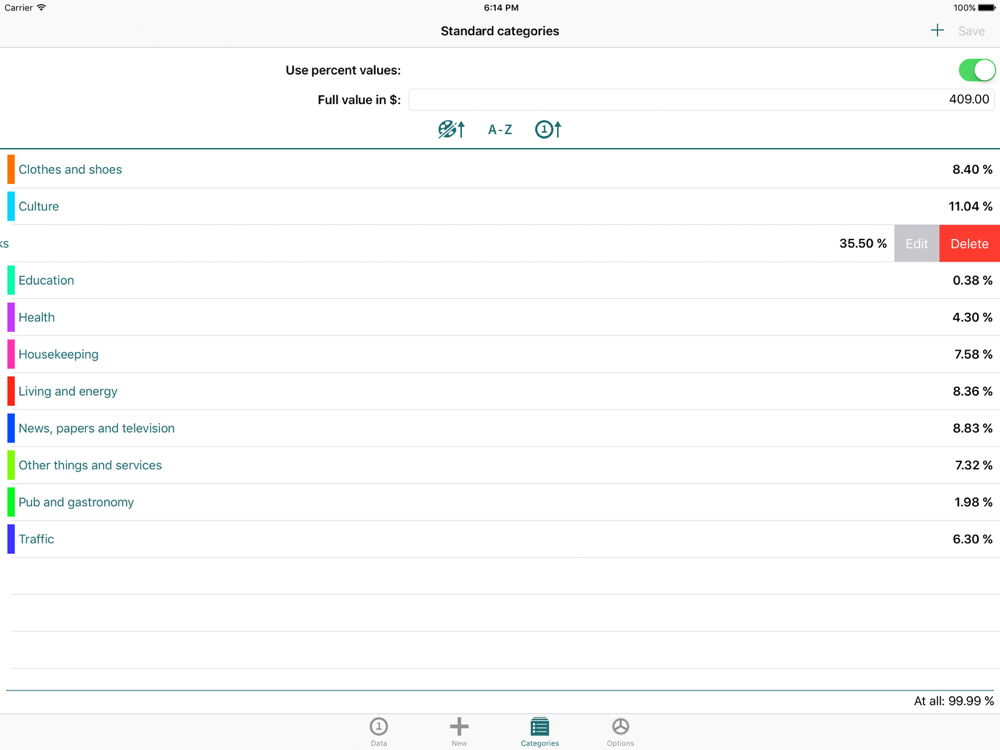Open Other things and services
The width and height of the screenshot is (1000, 750).
pos(500,465)
